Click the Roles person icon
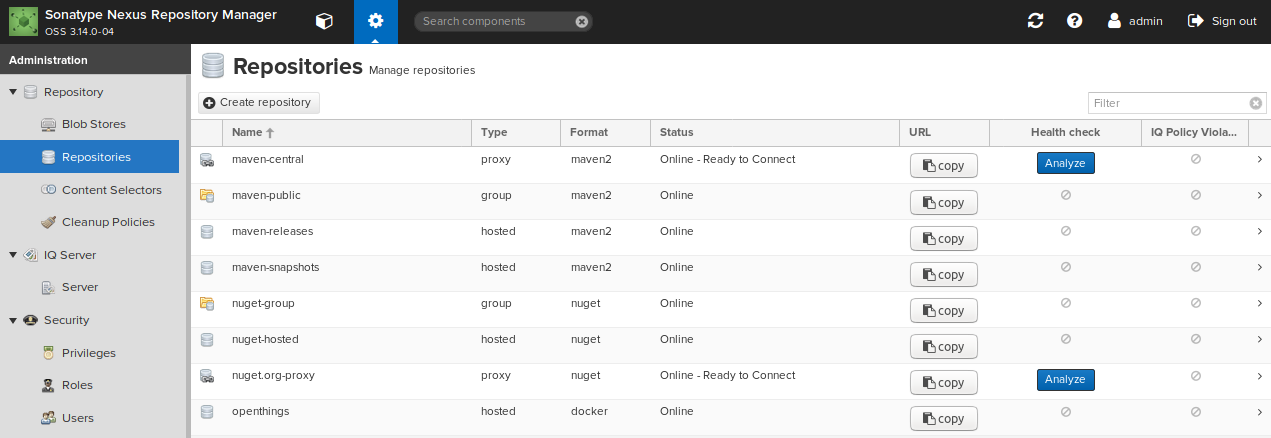The height and width of the screenshot is (438, 1271). coord(48,385)
